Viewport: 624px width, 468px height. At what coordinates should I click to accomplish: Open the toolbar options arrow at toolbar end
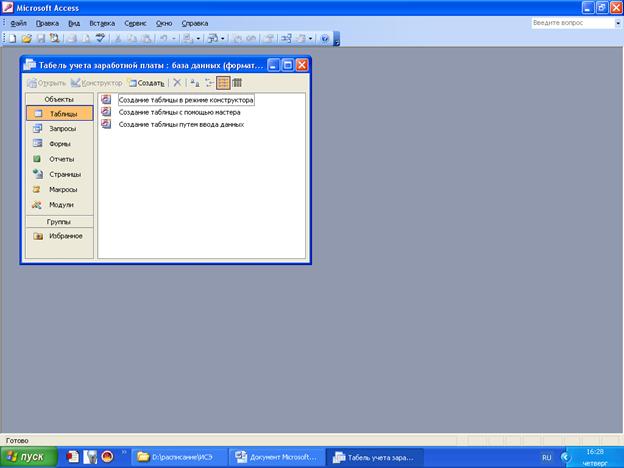(337, 39)
